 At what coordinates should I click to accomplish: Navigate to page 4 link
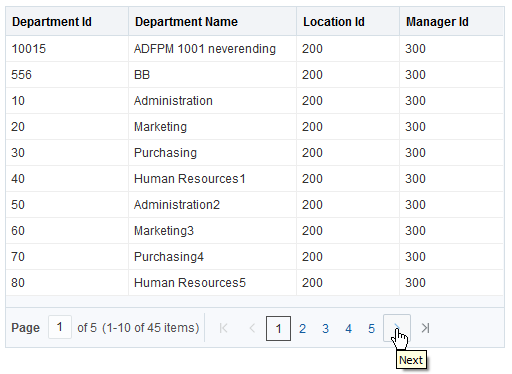pos(349,329)
